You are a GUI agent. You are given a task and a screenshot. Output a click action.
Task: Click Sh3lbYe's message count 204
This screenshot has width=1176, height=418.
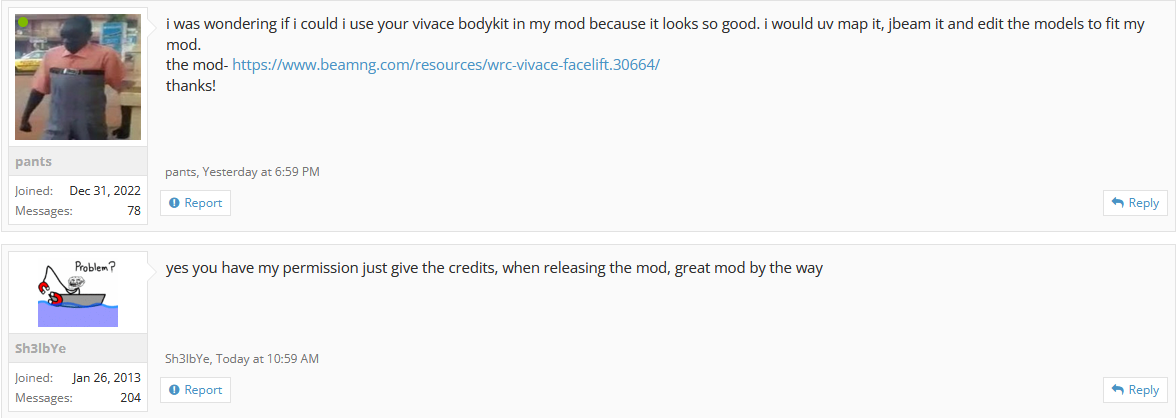pyautogui.click(x=130, y=398)
